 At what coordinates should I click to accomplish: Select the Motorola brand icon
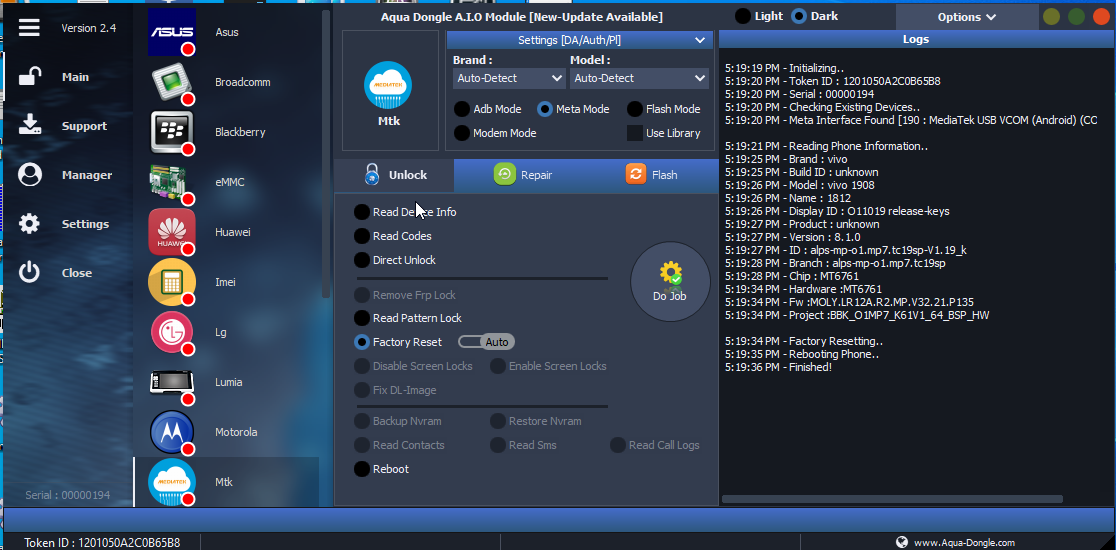[171, 432]
